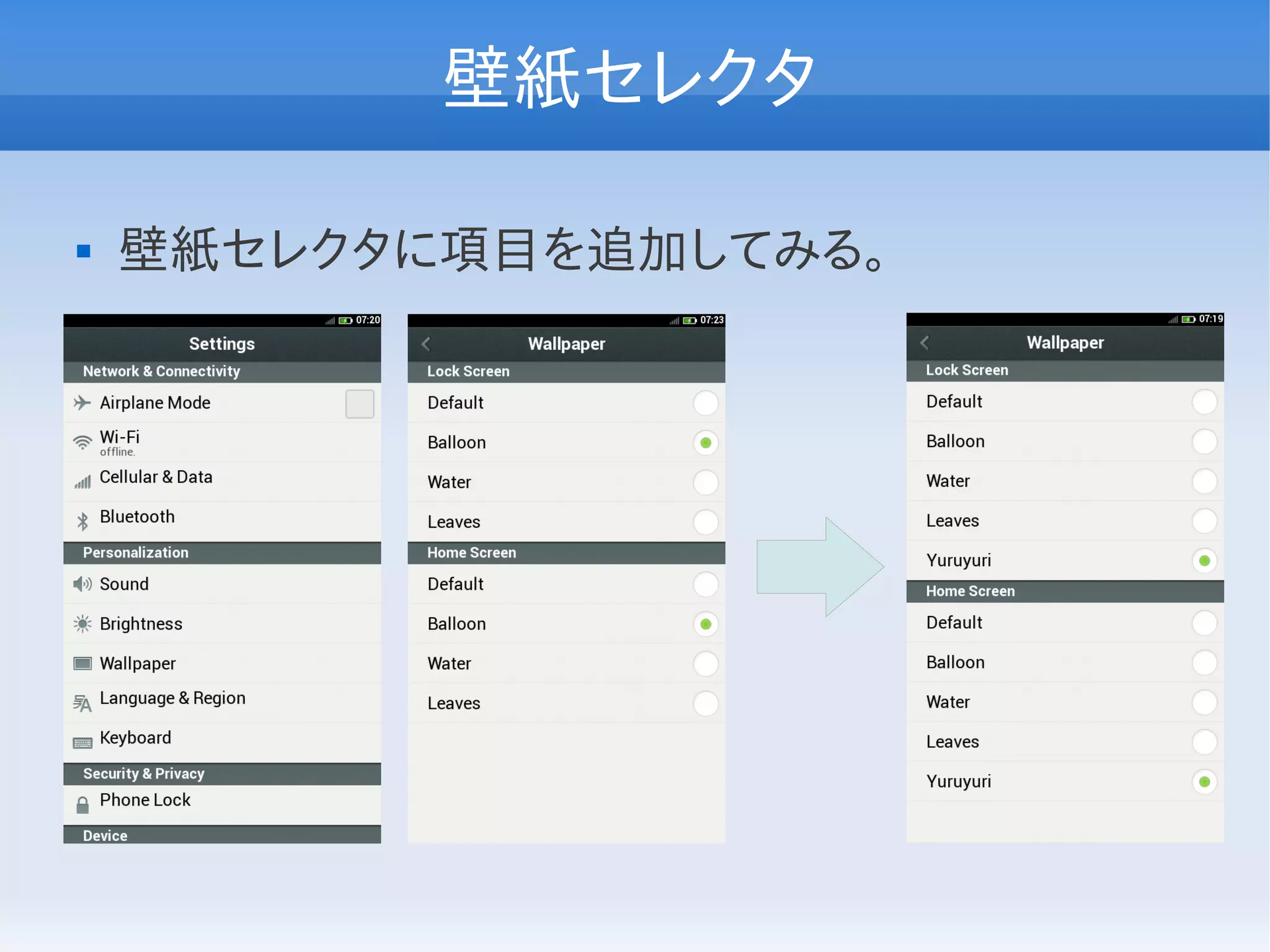Image resolution: width=1270 pixels, height=952 pixels.
Task: Select Home Screen Default radio in 07:23 screen
Action: (706, 584)
